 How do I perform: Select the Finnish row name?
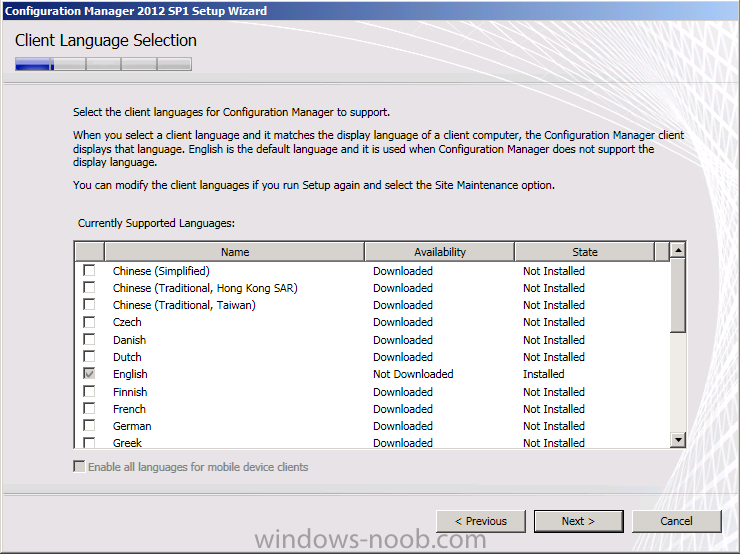click(x=130, y=392)
